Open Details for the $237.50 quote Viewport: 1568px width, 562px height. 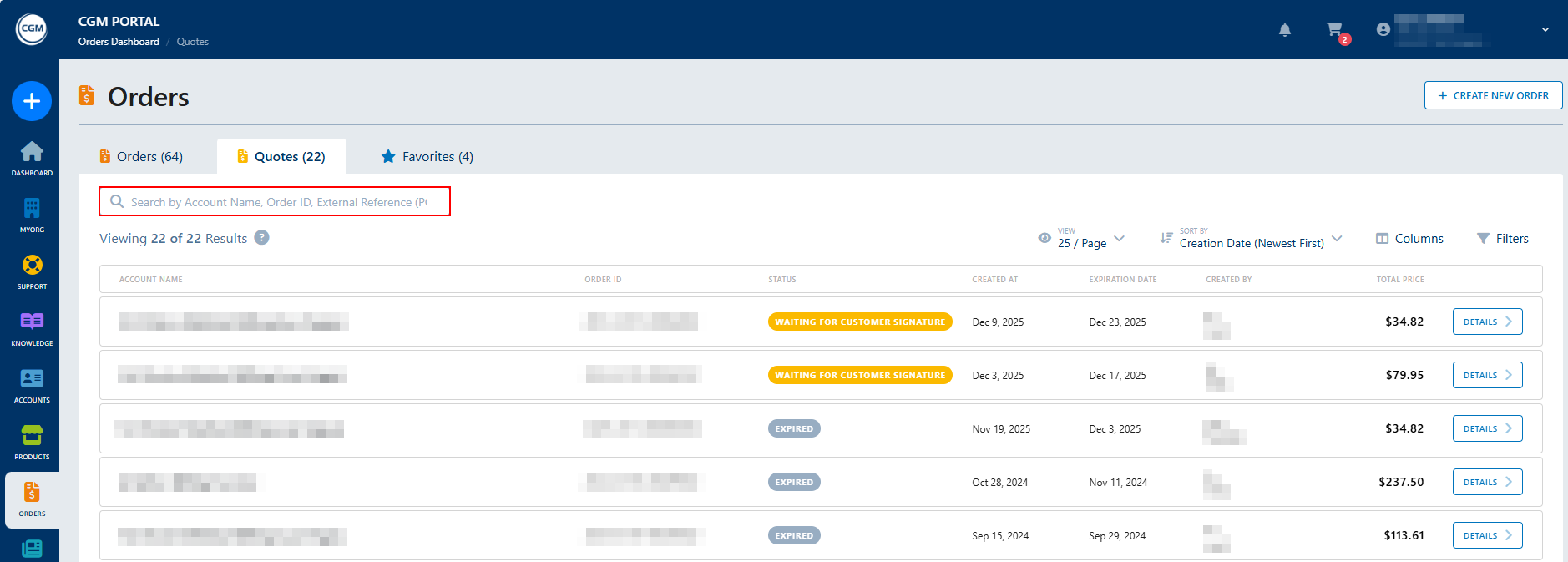[1487, 482]
